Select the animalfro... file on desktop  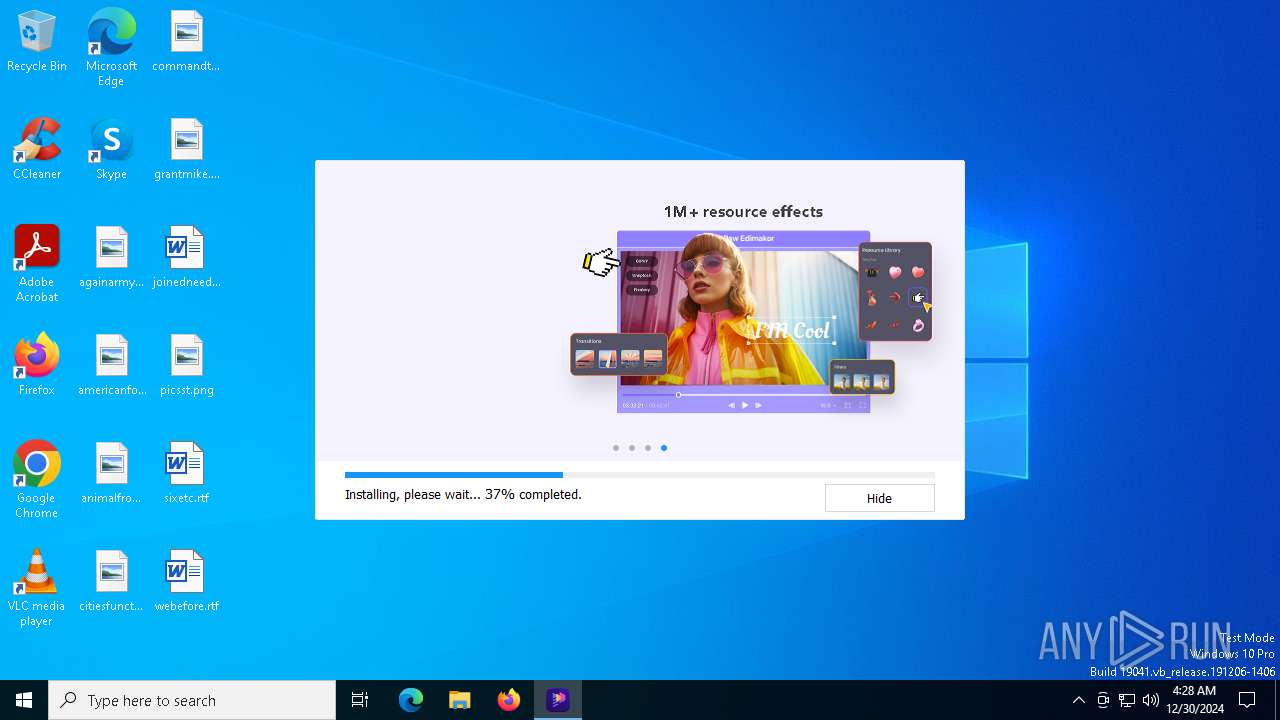click(x=111, y=474)
